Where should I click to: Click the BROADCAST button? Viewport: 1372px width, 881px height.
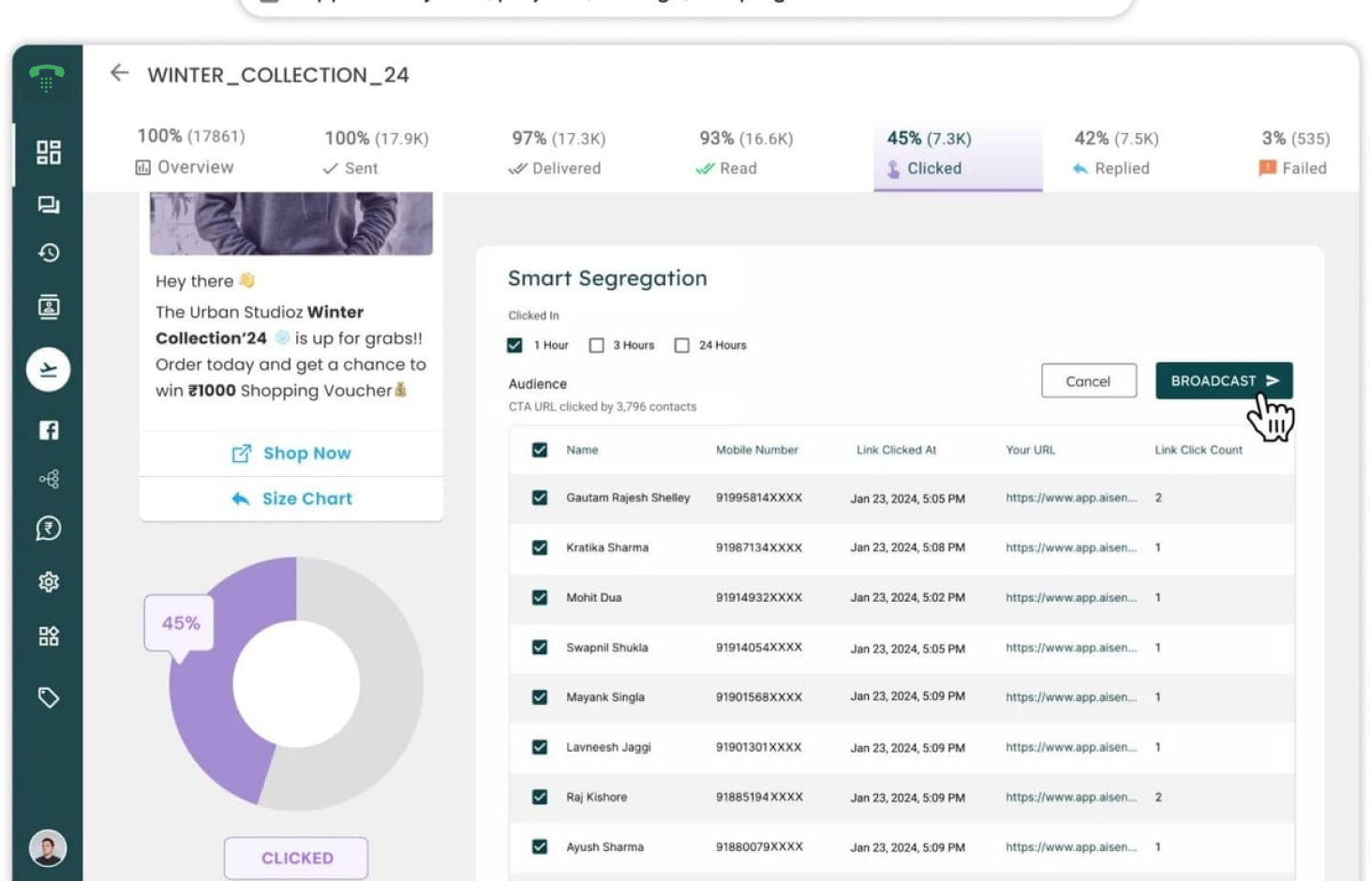1223,381
